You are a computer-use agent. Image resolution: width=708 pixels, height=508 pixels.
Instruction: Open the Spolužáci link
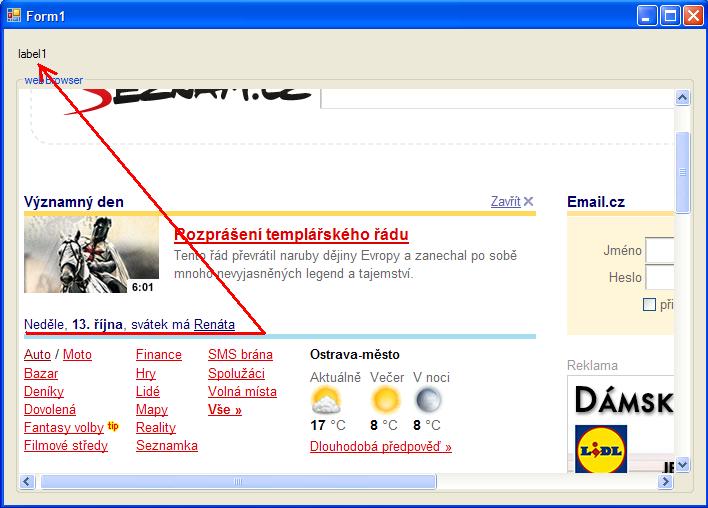tap(236, 373)
